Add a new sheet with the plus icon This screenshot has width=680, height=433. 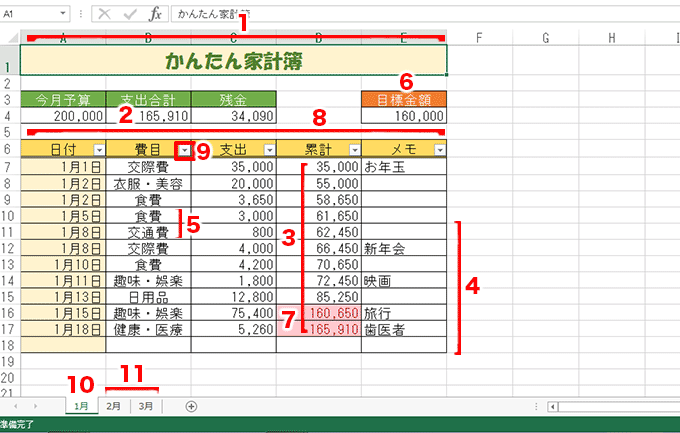[191, 406]
